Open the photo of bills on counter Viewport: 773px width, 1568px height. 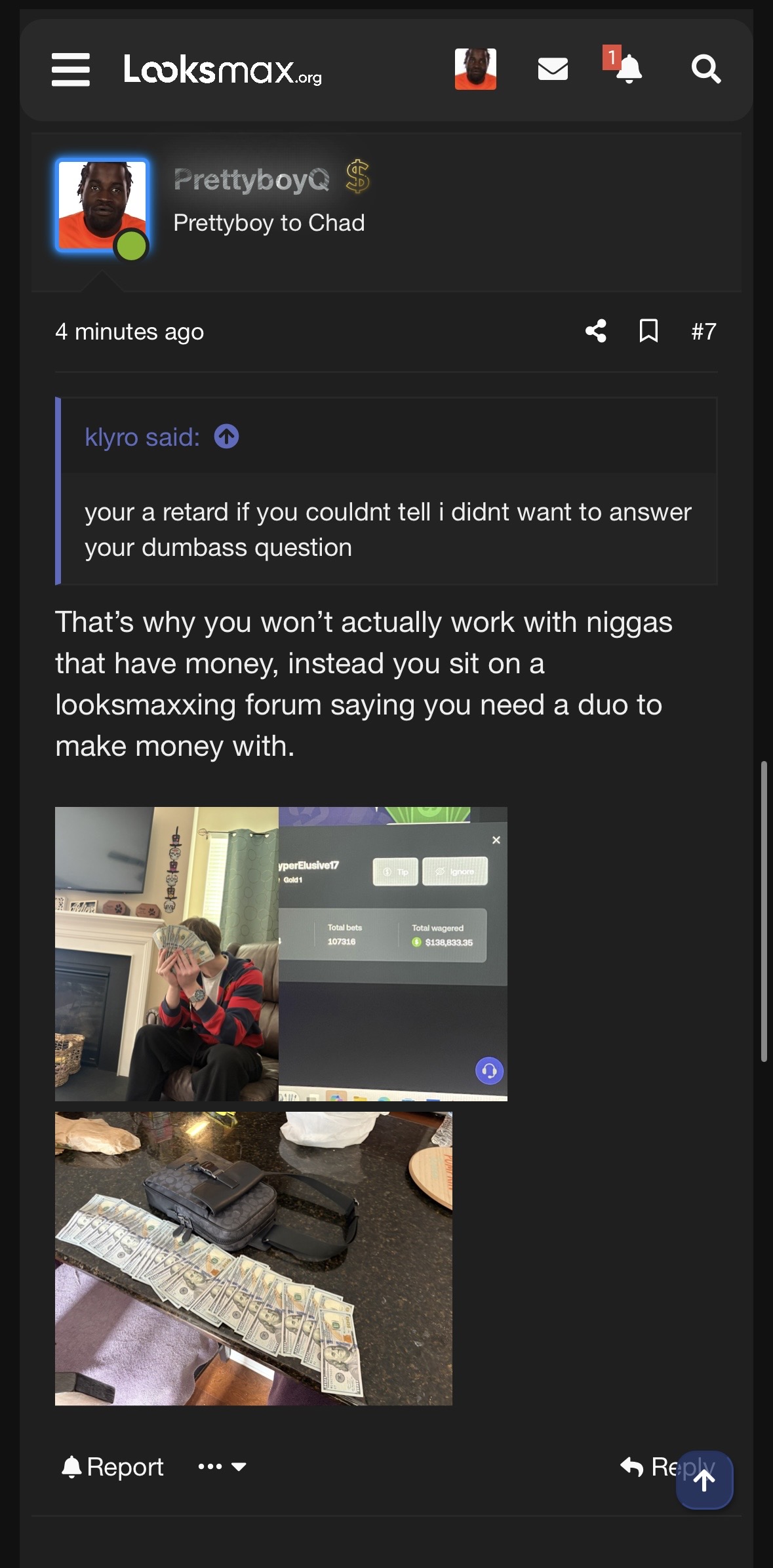coord(254,1258)
